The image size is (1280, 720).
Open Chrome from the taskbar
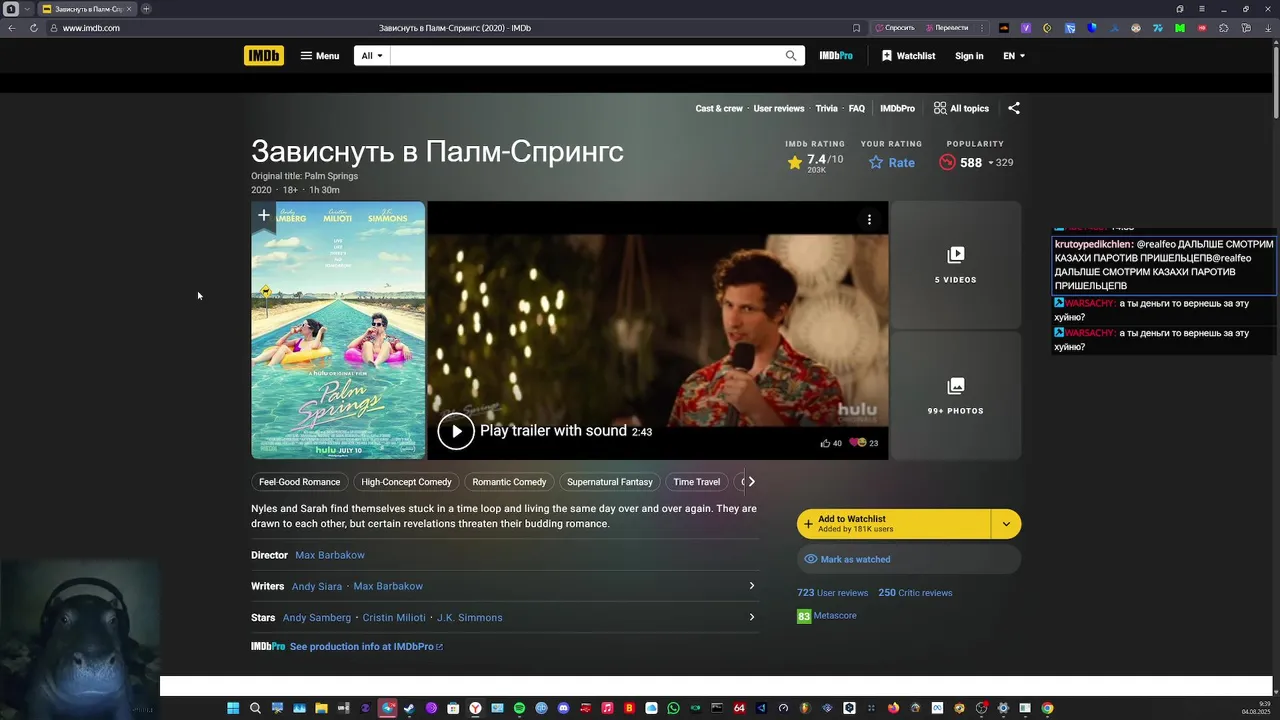pos(1047,708)
